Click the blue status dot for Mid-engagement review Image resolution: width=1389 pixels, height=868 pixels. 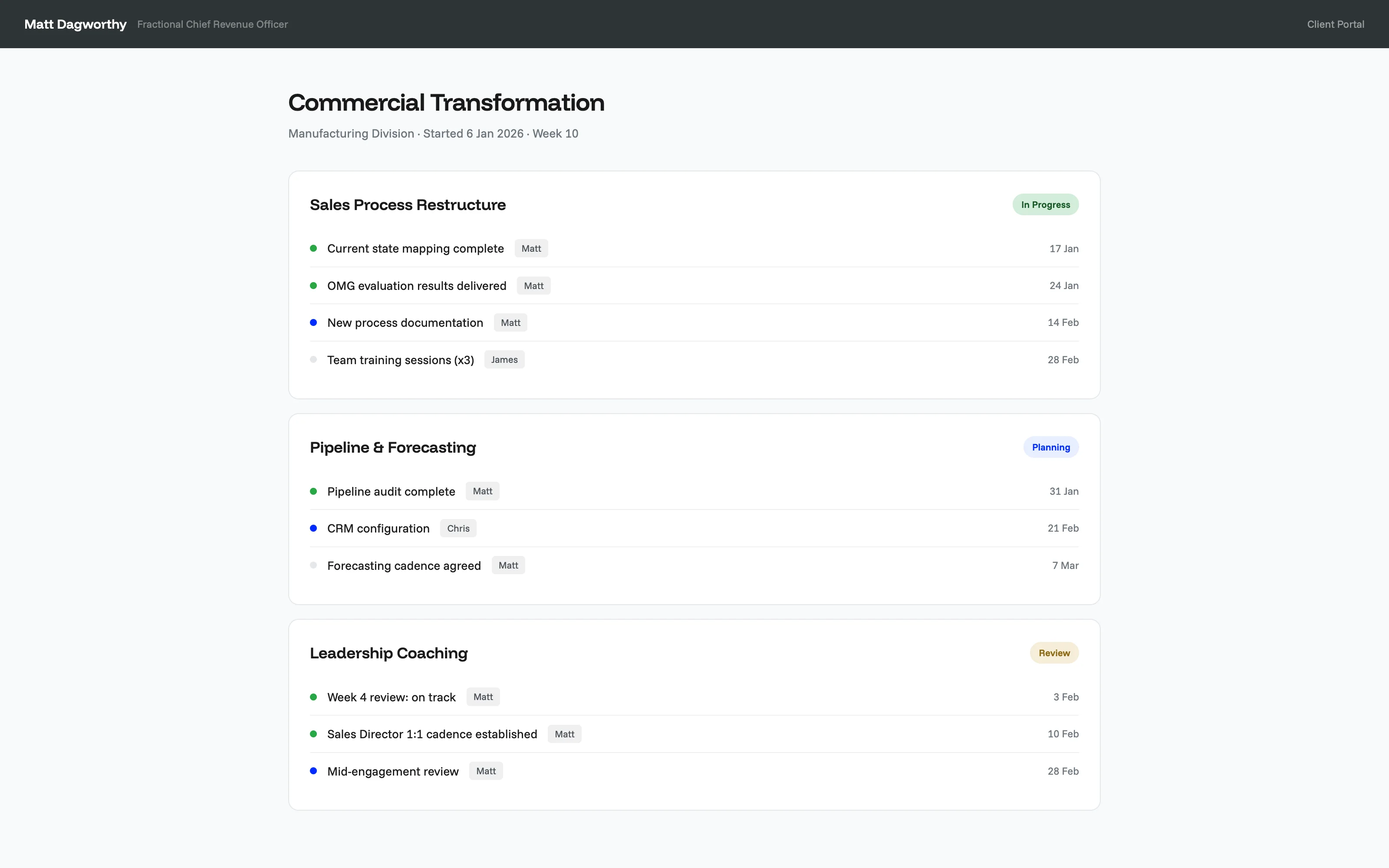[314, 771]
